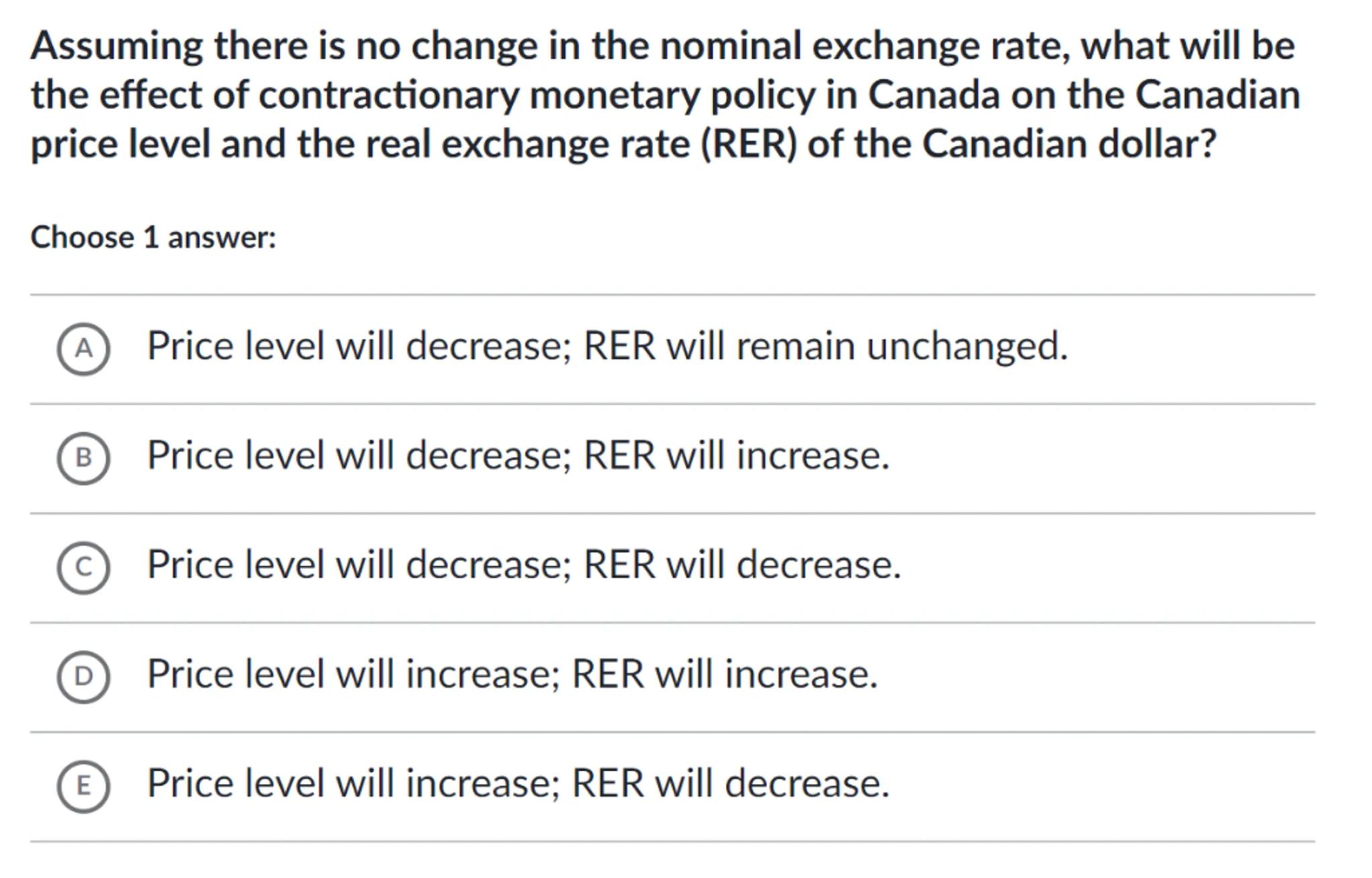Click answer "Price level will increase; RER will increase"
The image size is (1372, 878).
512,674
